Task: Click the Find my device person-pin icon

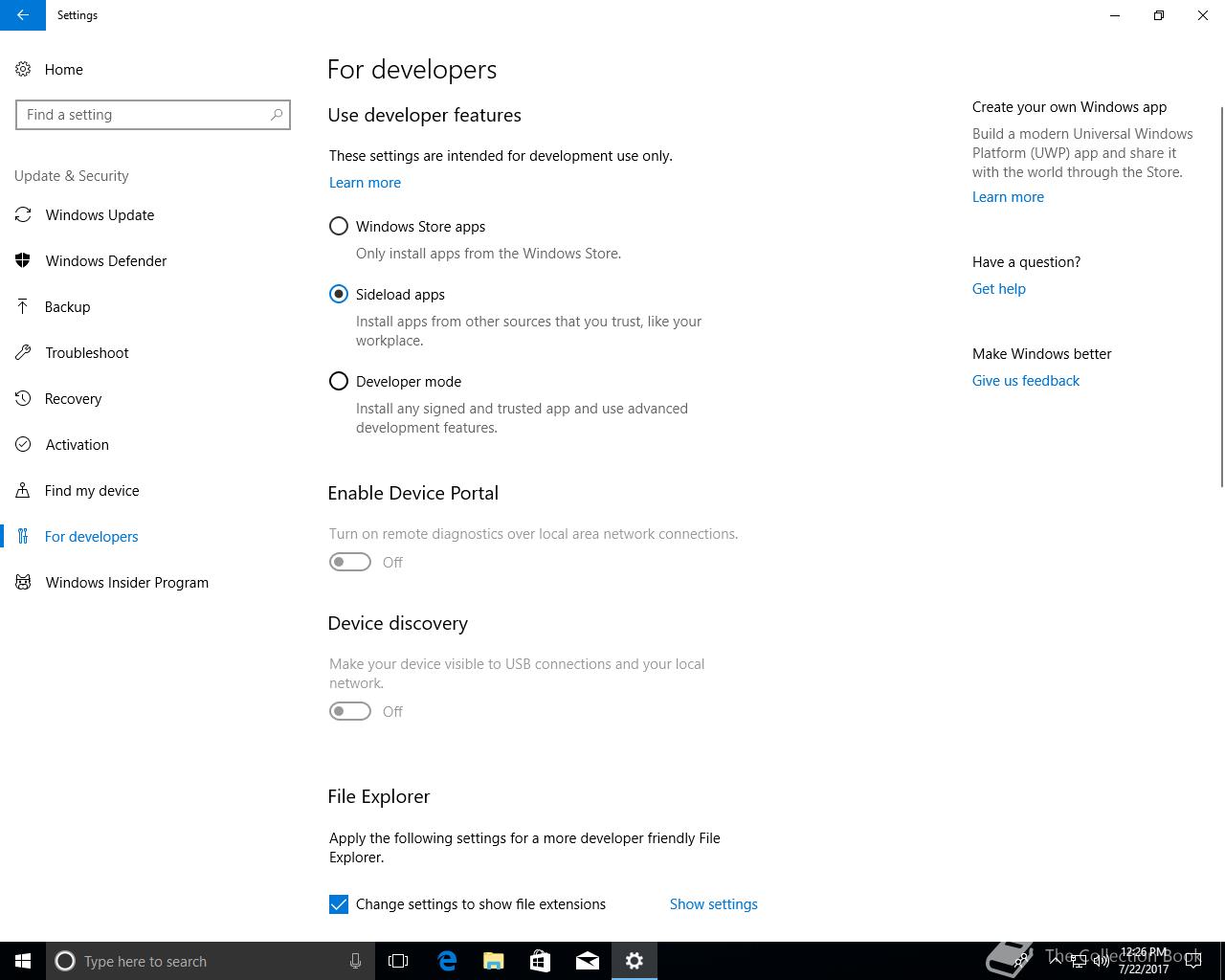Action: (23, 491)
